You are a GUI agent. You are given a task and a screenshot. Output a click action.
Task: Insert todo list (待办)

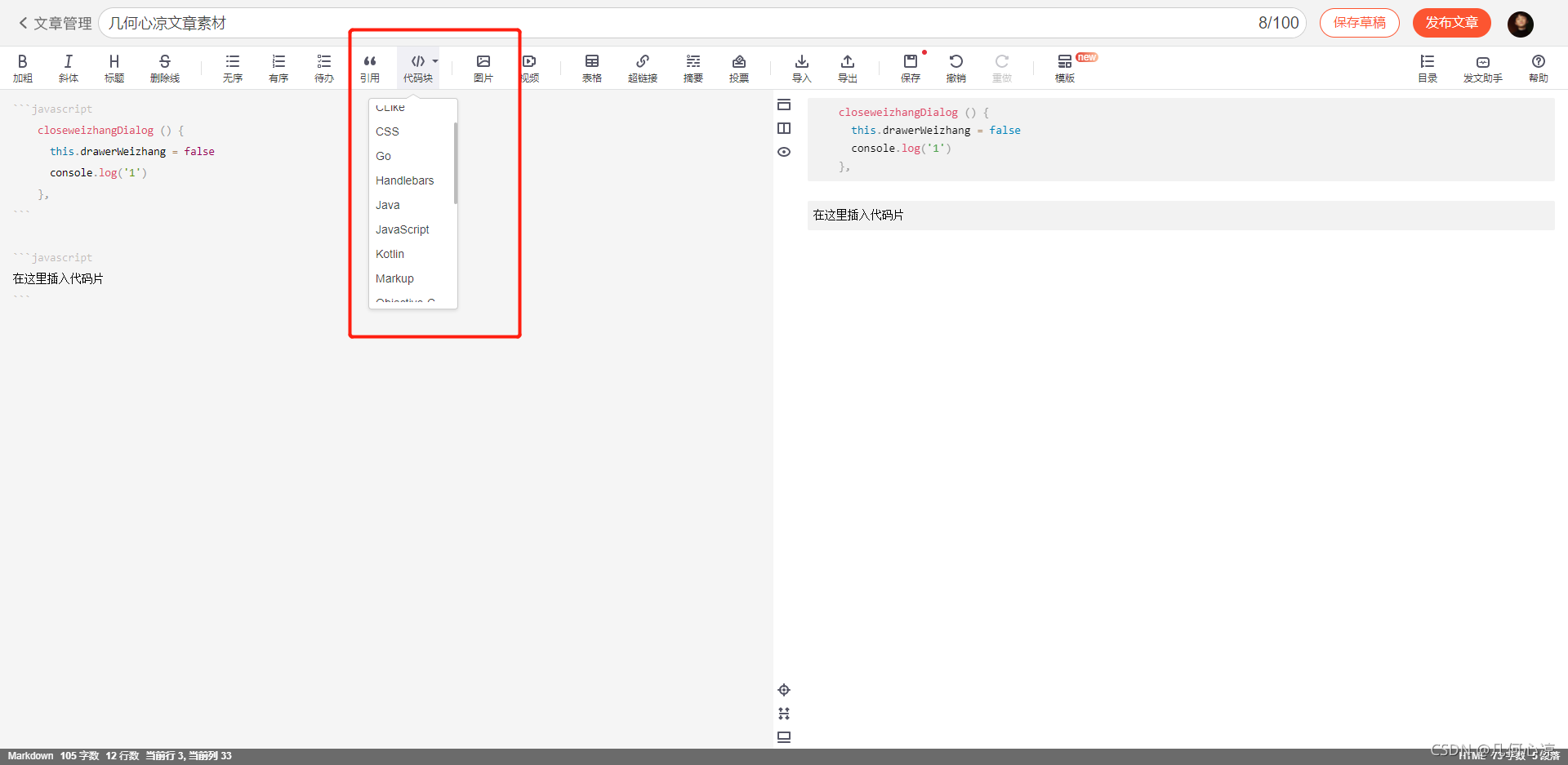324,69
